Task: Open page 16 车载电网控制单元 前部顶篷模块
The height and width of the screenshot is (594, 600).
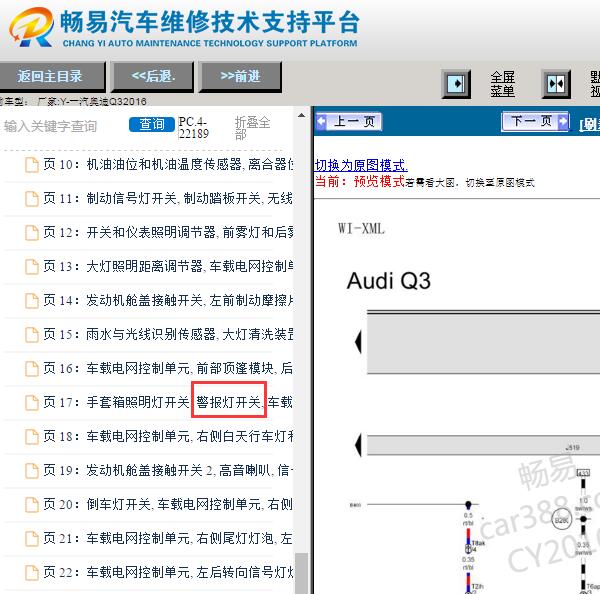Action: [x=168, y=369]
